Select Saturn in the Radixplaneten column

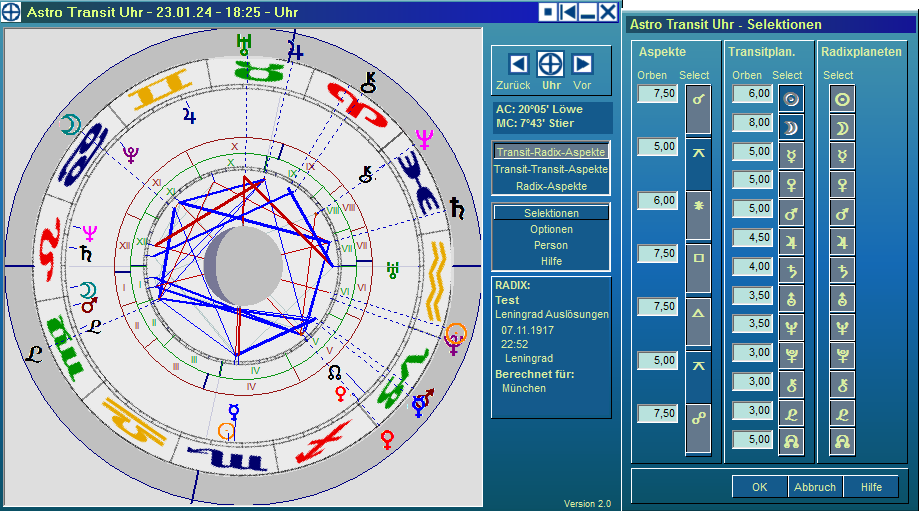pyautogui.click(x=842, y=271)
